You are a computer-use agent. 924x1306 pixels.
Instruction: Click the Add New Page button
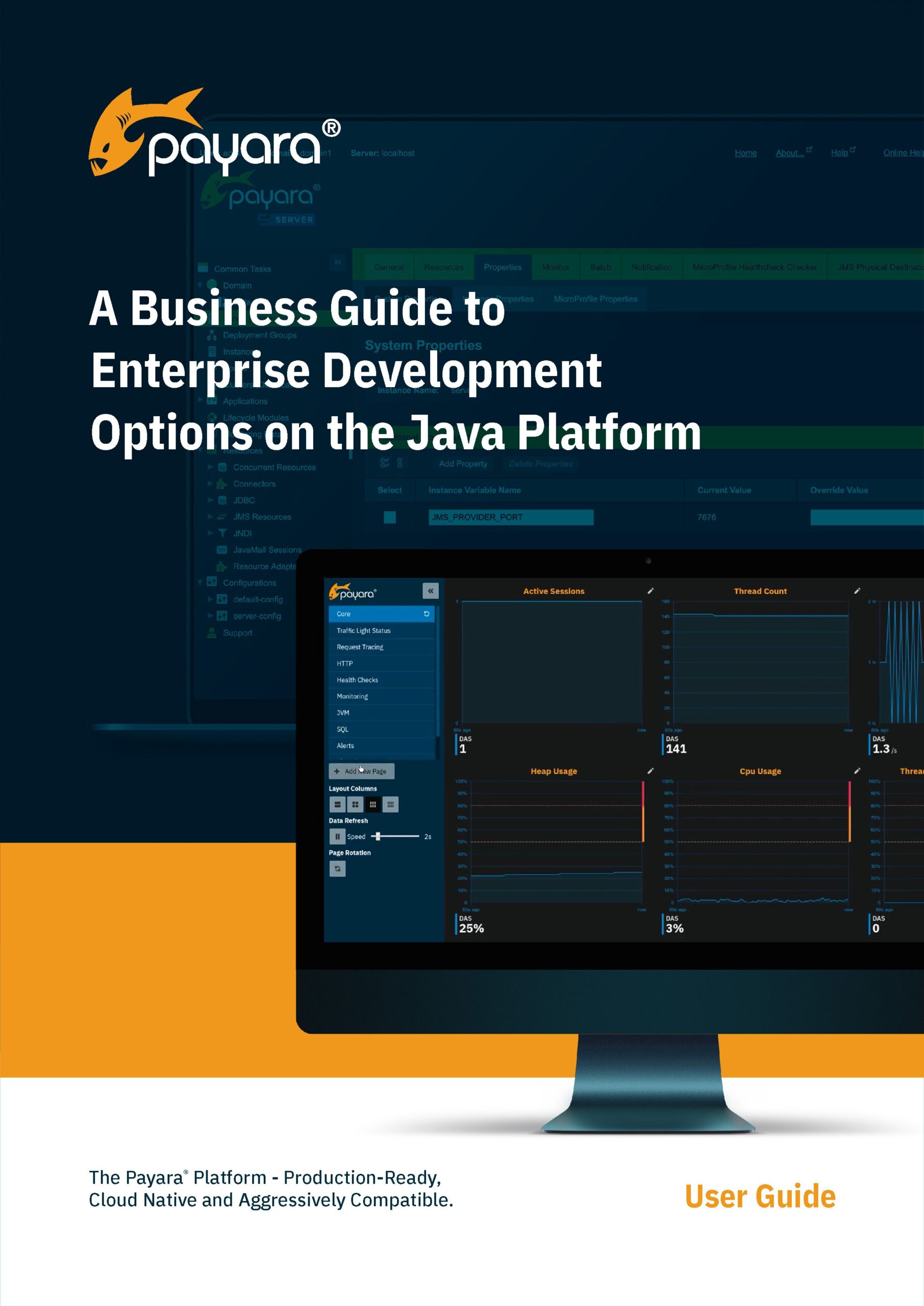tap(361, 771)
